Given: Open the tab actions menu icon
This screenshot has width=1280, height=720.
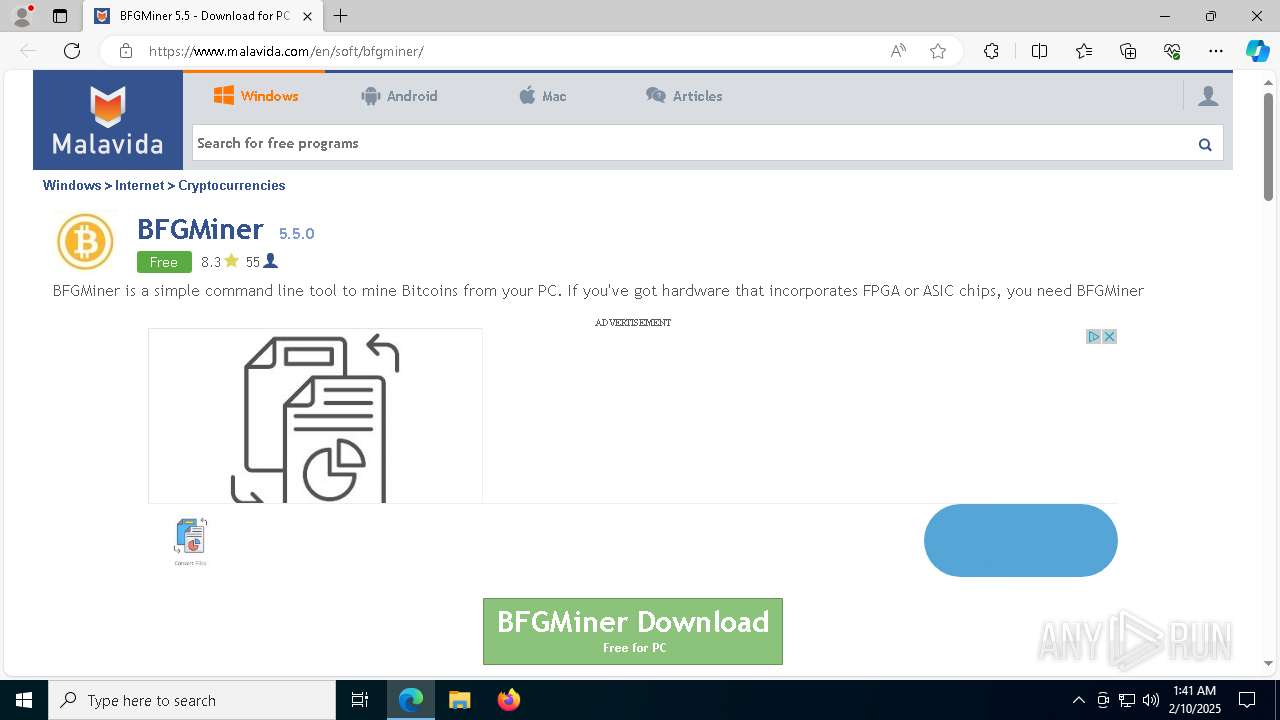Looking at the screenshot, I should (x=60, y=16).
